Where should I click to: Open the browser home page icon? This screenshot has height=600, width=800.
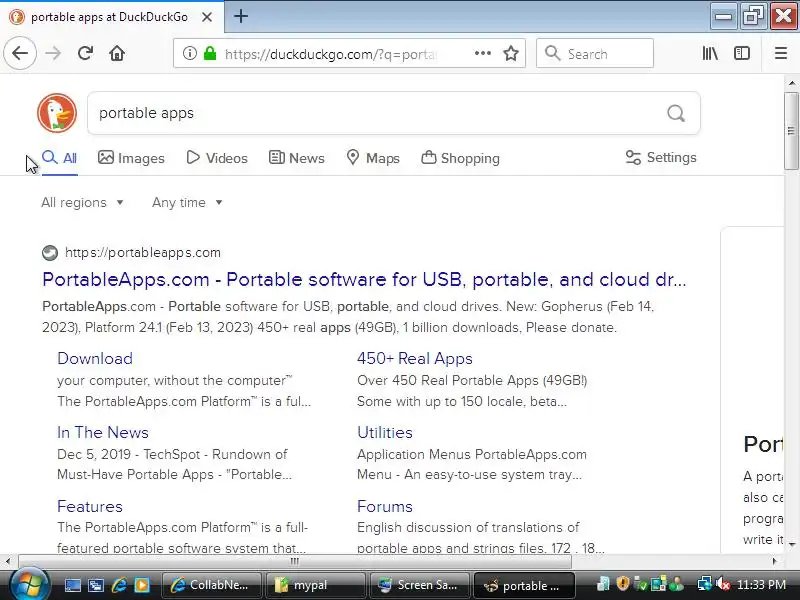click(x=117, y=53)
